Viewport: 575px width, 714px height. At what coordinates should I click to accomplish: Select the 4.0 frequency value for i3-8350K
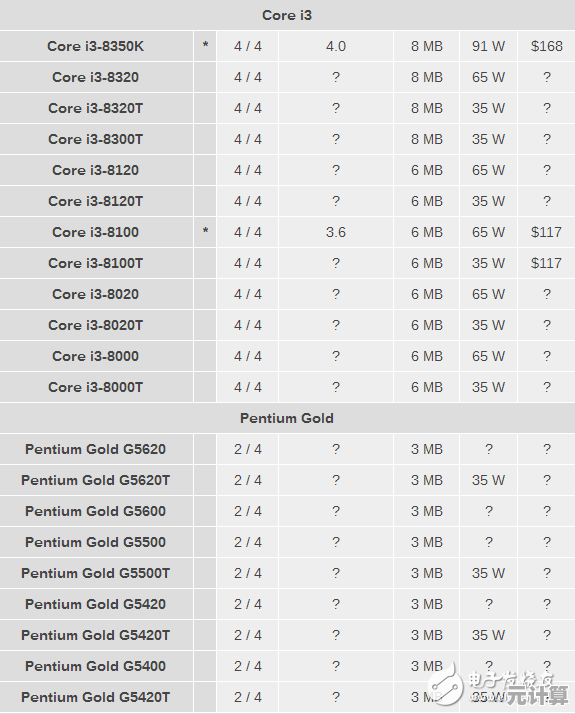pos(336,46)
